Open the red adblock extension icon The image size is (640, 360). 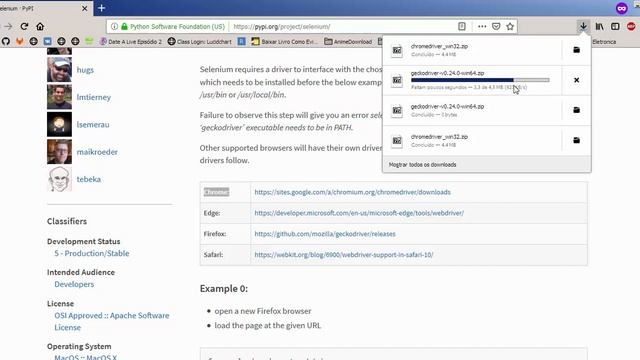coord(631,27)
